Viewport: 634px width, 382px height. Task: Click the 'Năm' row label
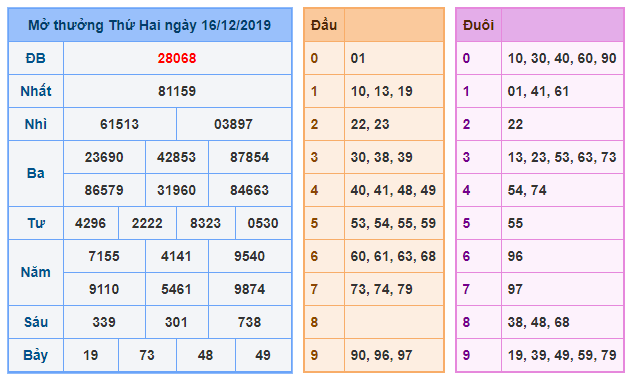pyautogui.click(x=36, y=272)
